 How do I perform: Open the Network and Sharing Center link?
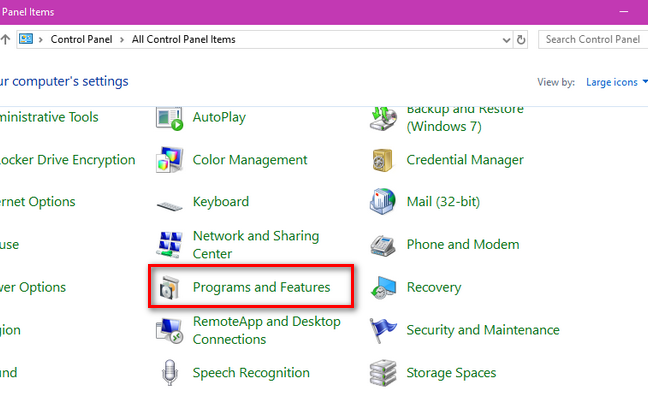click(x=256, y=245)
